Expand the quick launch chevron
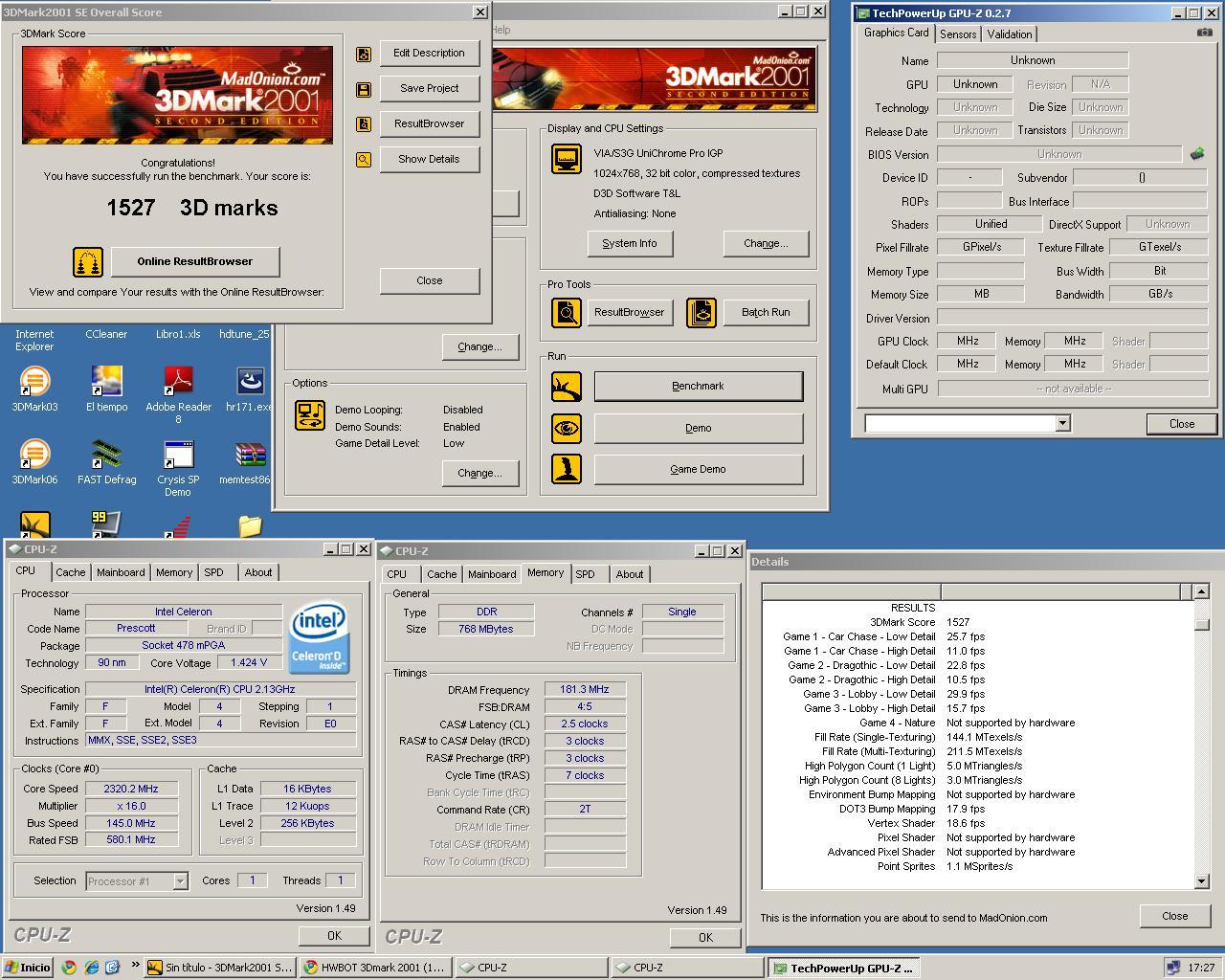 (x=135, y=966)
